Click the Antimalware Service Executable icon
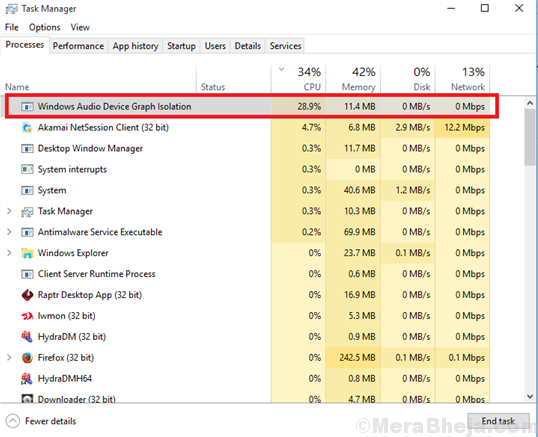The height and width of the screenshot is (437, 538). pos(27,232)
